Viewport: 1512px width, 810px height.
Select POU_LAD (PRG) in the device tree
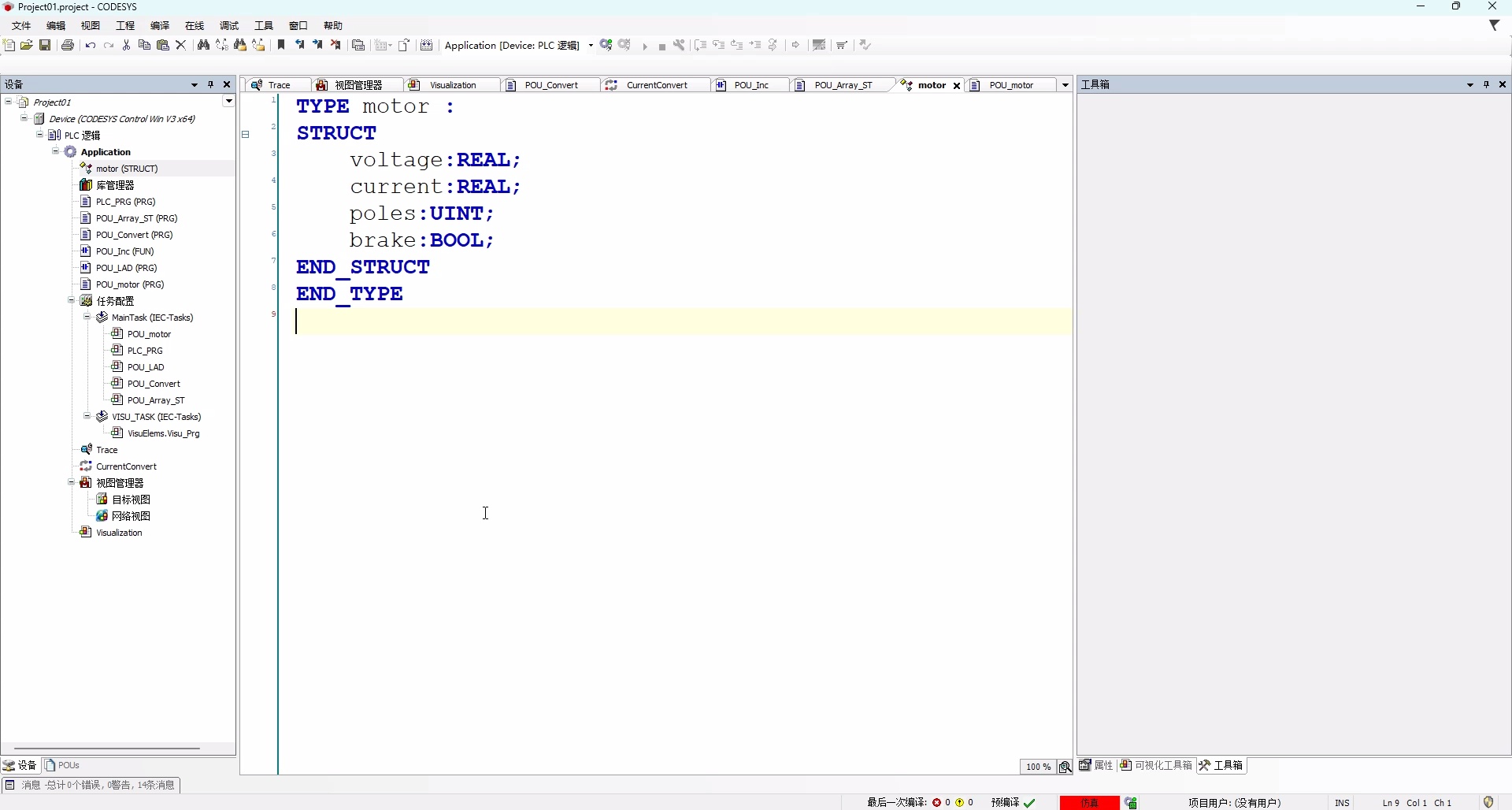coord(126,268)
